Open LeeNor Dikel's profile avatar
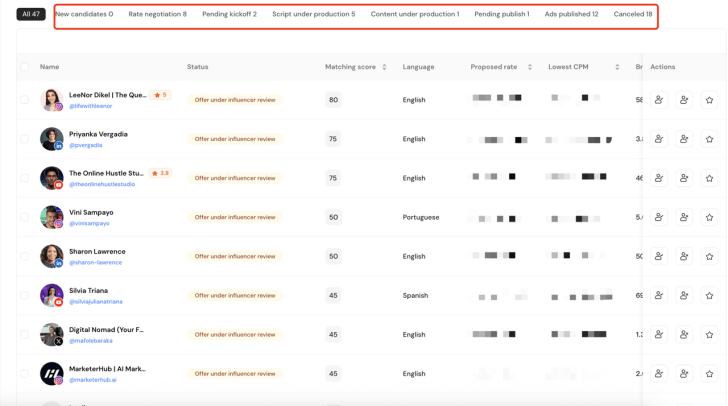Viewport: 728px width, 406px height. point(52,100)
